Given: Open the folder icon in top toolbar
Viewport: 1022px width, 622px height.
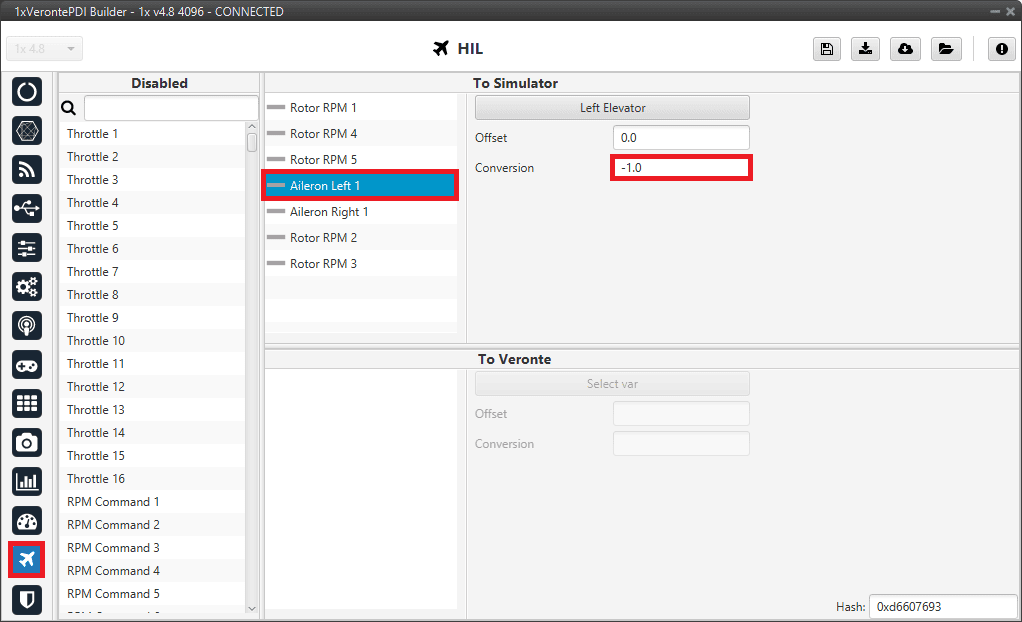Looking at the screenshot, I should coord(945,49).
